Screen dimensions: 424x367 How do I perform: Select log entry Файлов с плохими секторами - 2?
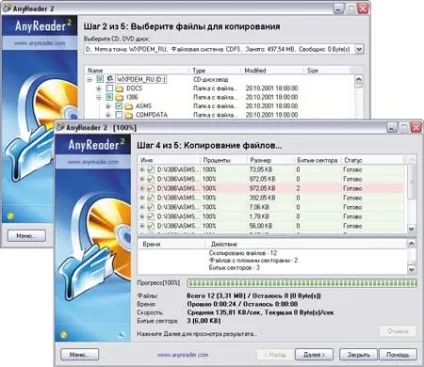pyautogui.click(x=253, y=260)
